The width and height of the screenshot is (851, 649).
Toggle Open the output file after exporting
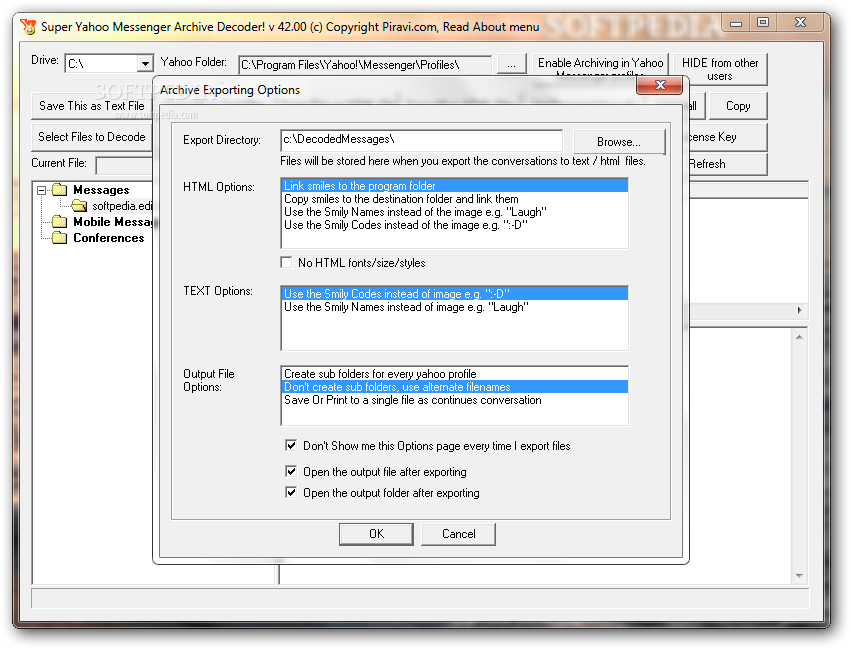coord(291,471)
